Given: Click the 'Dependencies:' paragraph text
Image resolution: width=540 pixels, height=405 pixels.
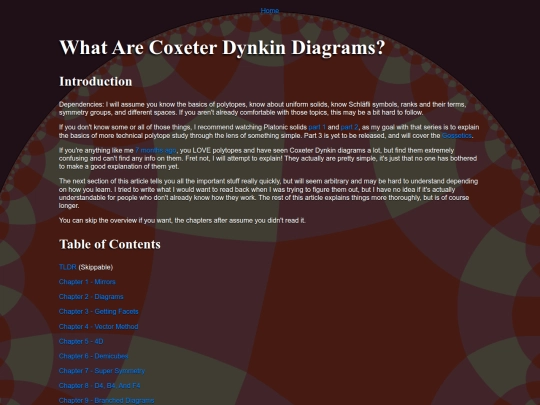Looking at the screenshot, I should pyautogui.click(x=262, y=108).
